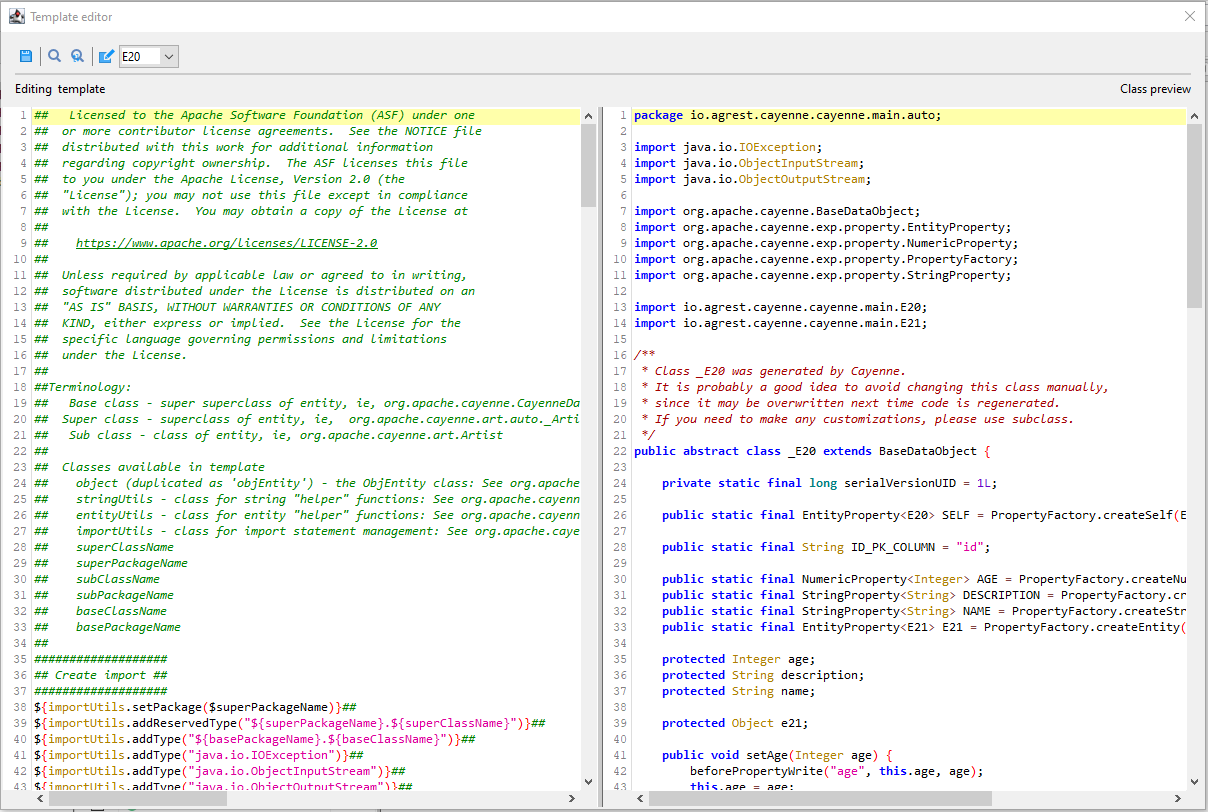
Task: Click up arrow of class preview scrollbar
Action: click(1194, 117)
